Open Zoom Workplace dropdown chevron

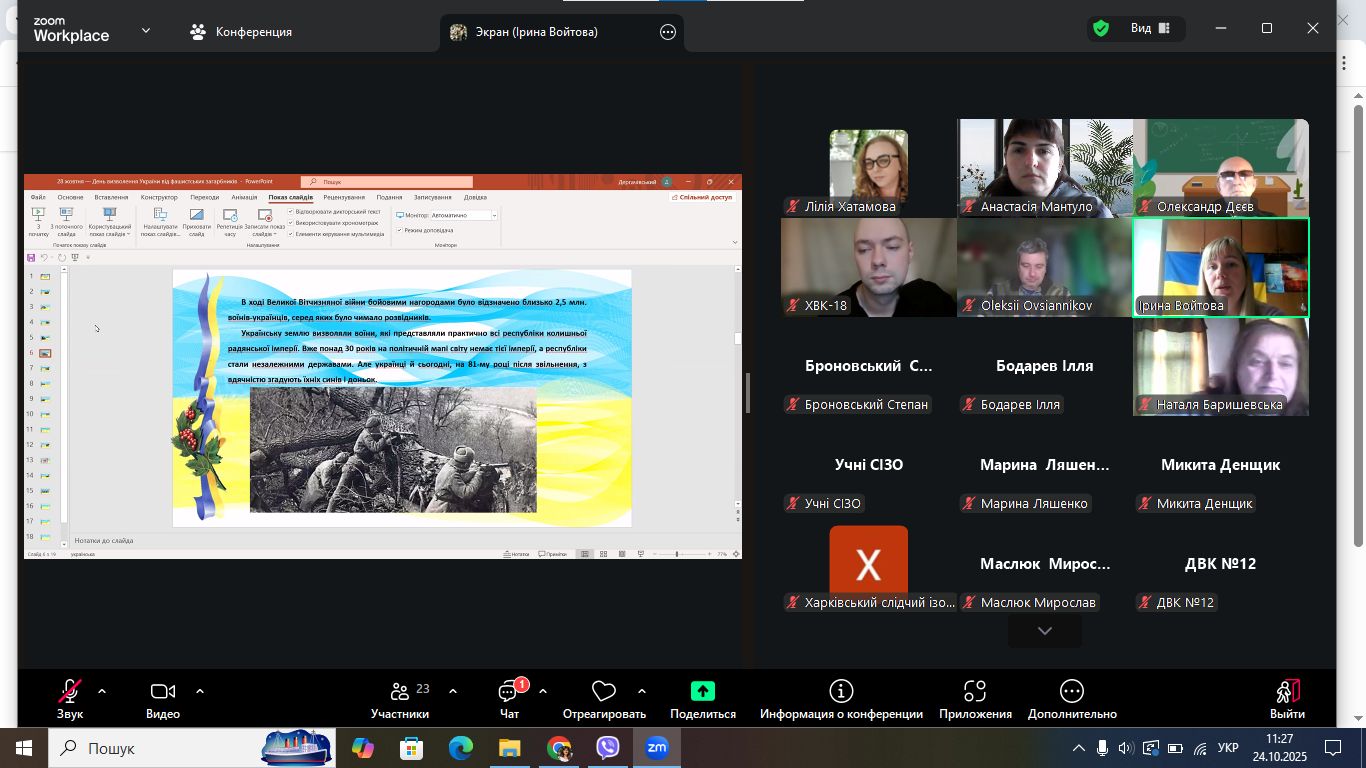(x=146, y=30)
